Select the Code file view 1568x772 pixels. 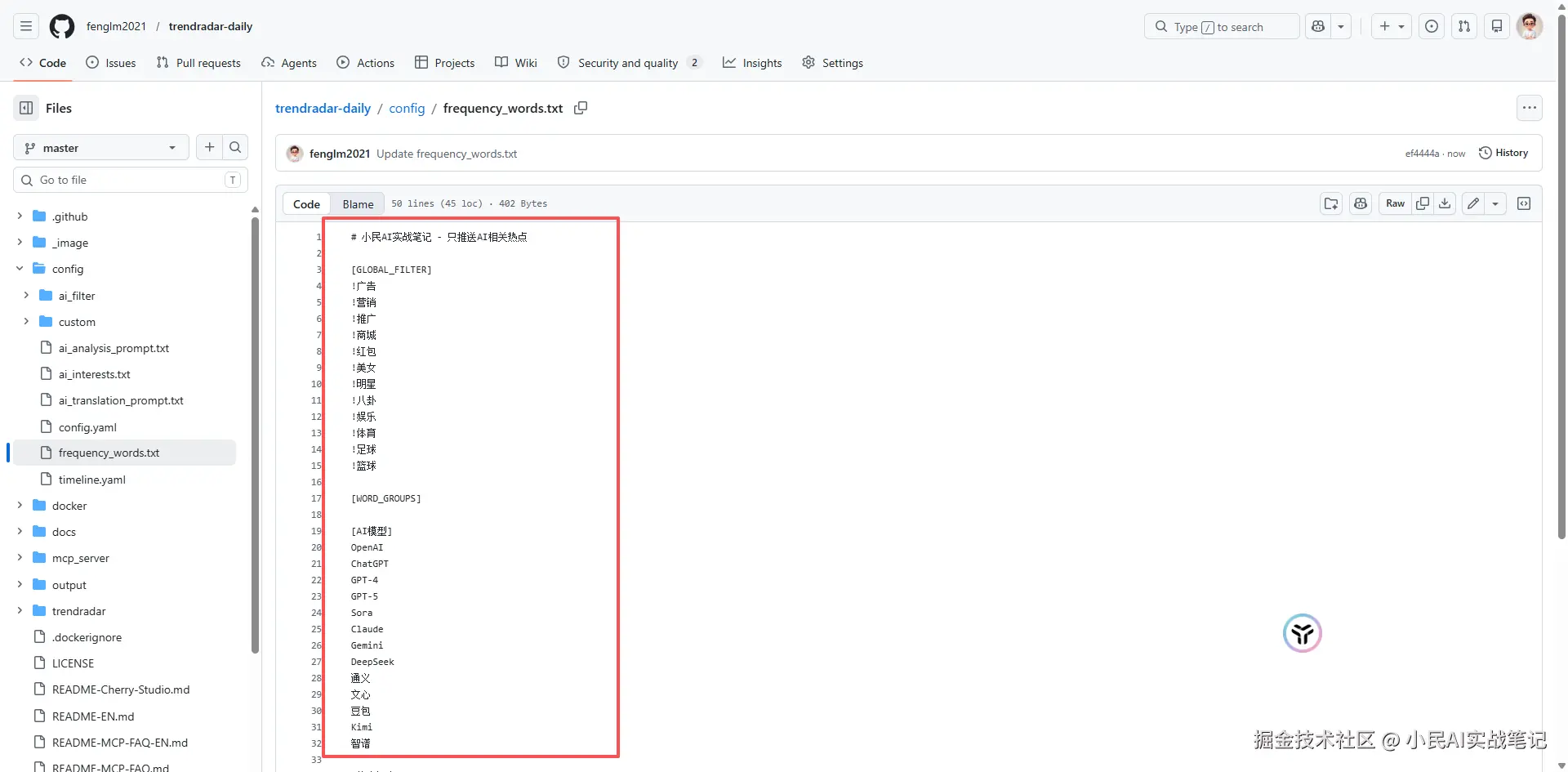click(x=306, y=204)
